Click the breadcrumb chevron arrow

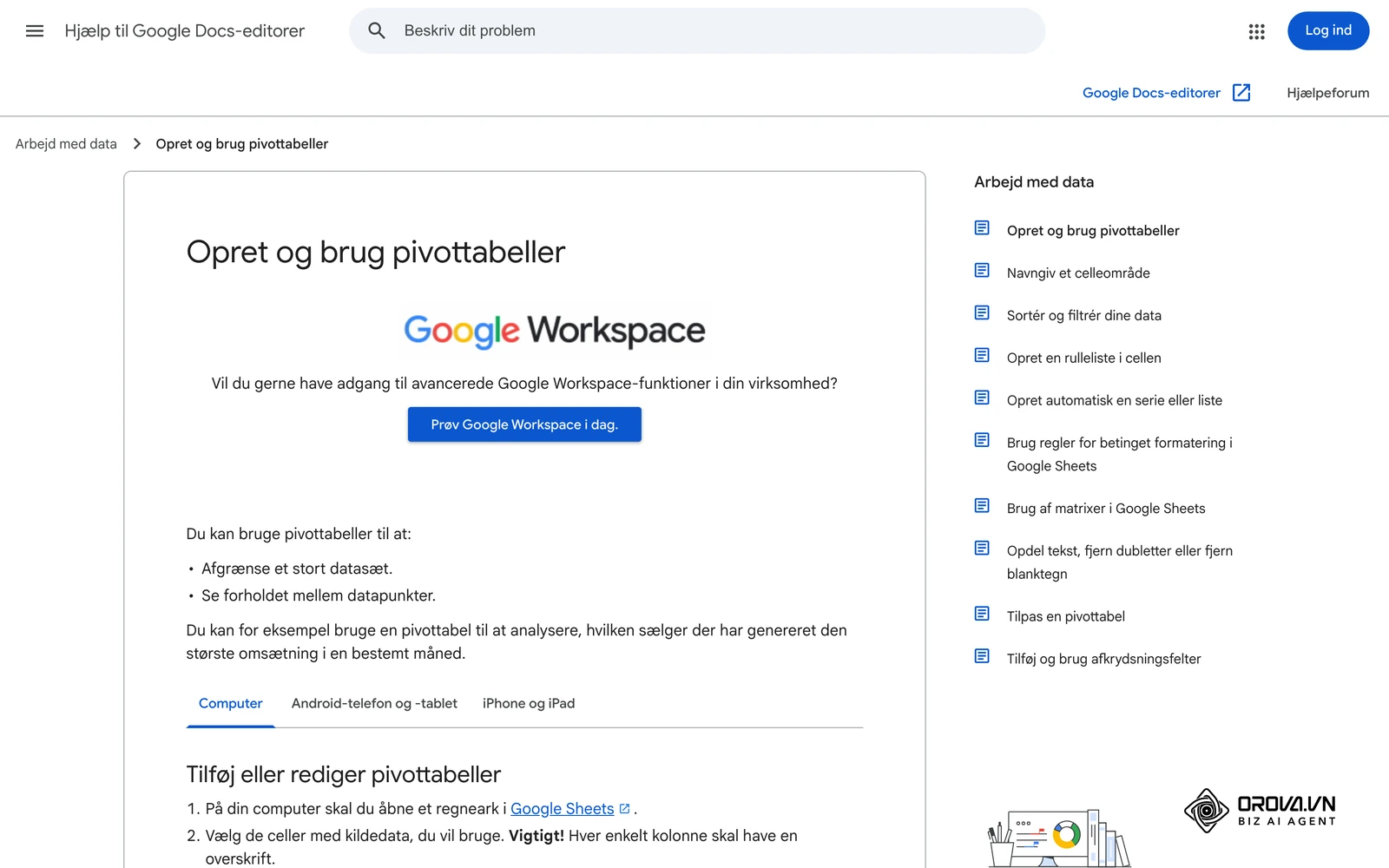(137, 144)
